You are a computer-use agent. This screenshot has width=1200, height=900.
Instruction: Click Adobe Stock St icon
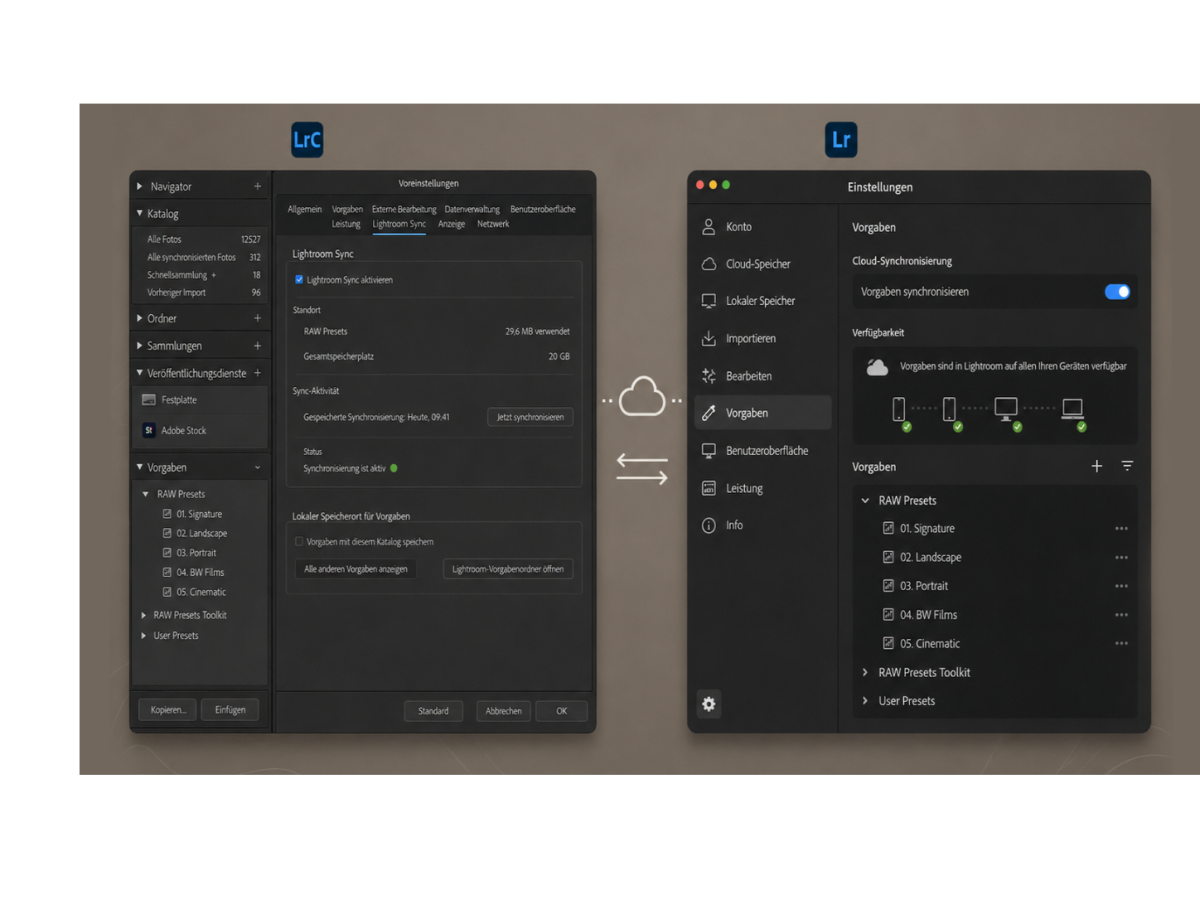149,431
